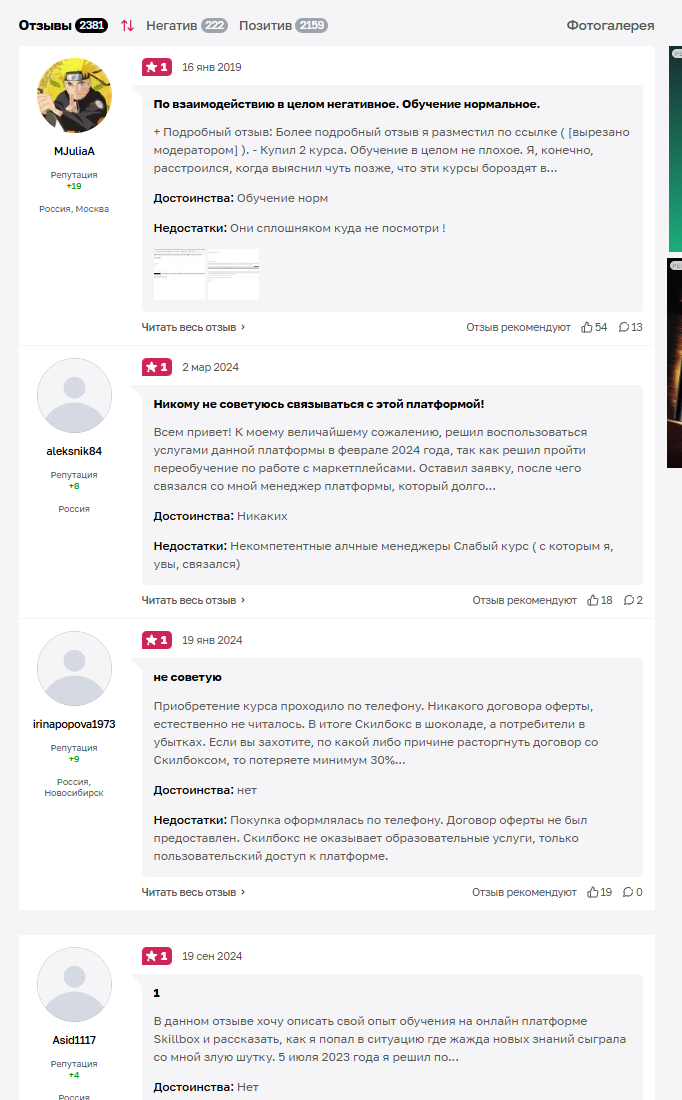This screenshot has width=682, height=1100.
Task: Click the sort arrows icon next to Отзывы
Action: pos(127,26)
